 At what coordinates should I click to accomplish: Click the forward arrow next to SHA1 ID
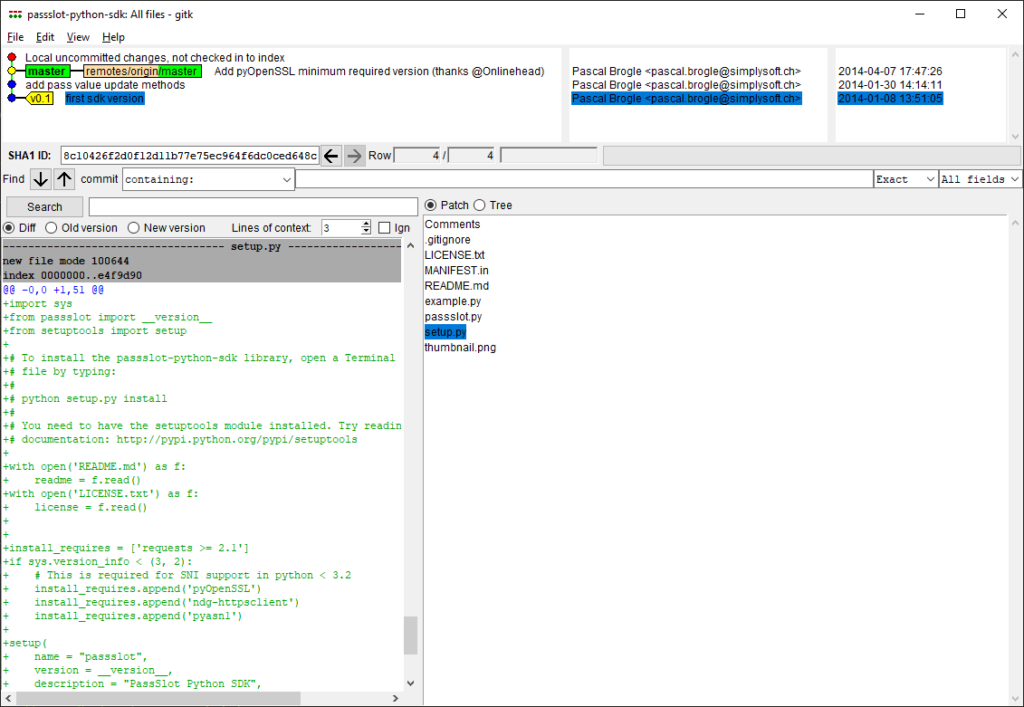pos(355,155)
